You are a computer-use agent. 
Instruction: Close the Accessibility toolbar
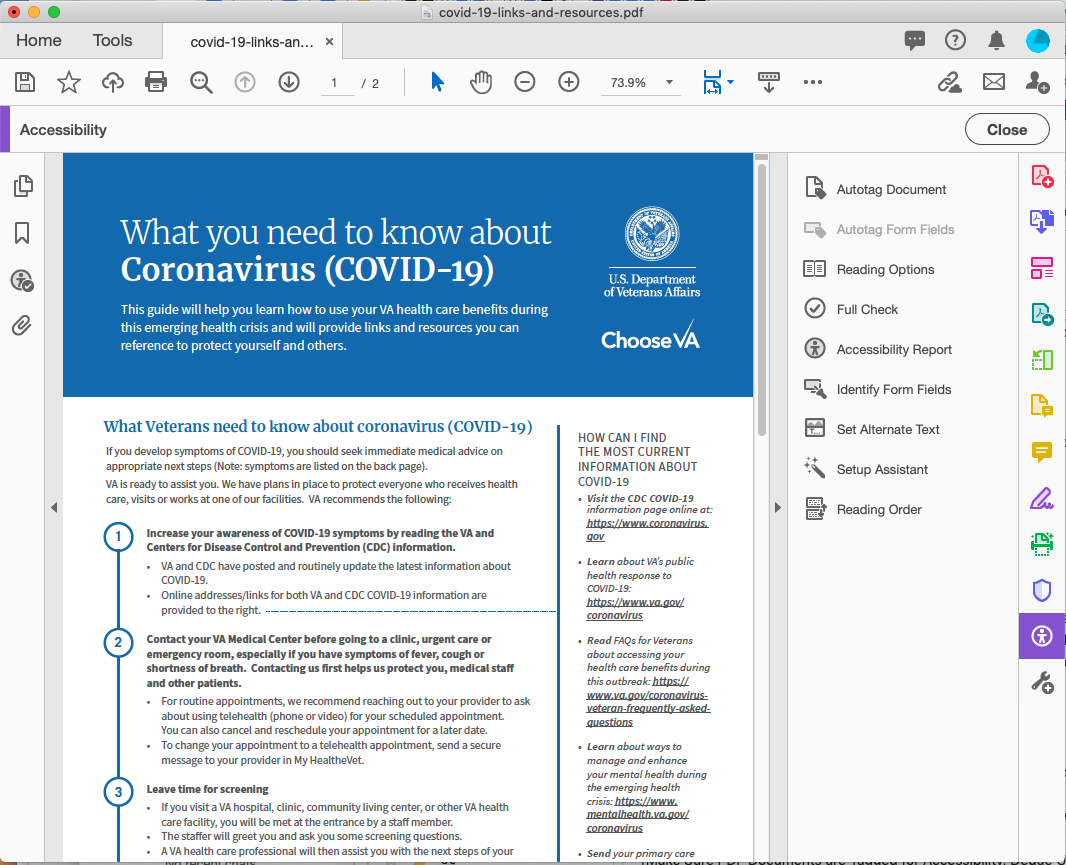pyautogui.click(x=1007, y=129)
